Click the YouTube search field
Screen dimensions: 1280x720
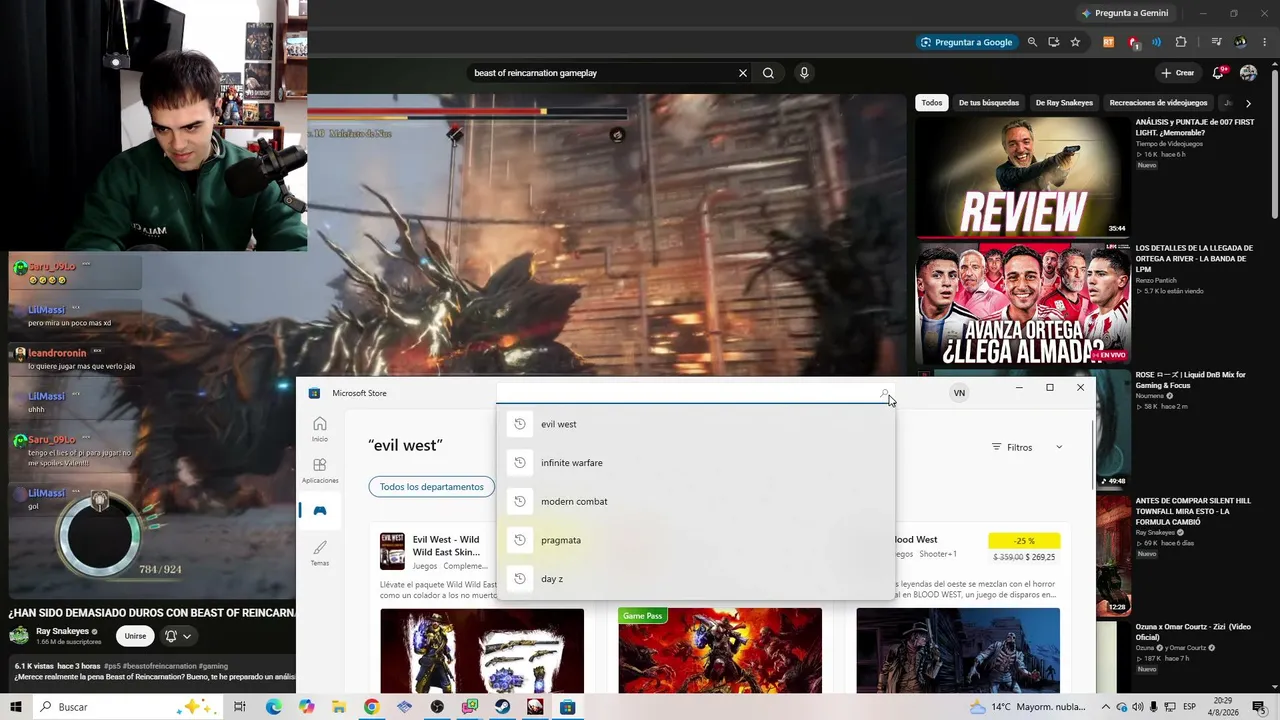[x=603, y=73]
